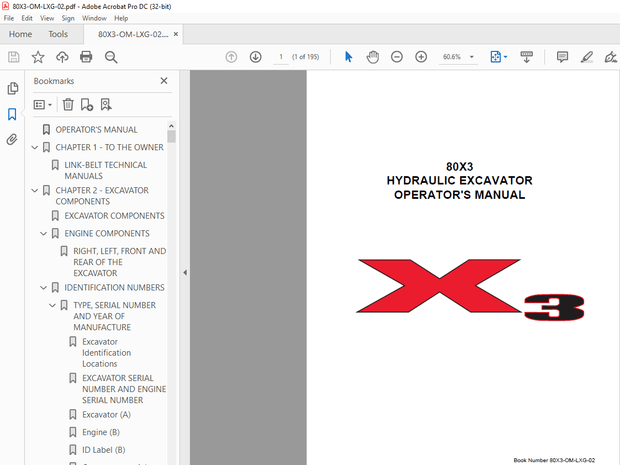Close the Bookmarks panel
Viewport: 620px width, 465px height.
coord(164,81)
